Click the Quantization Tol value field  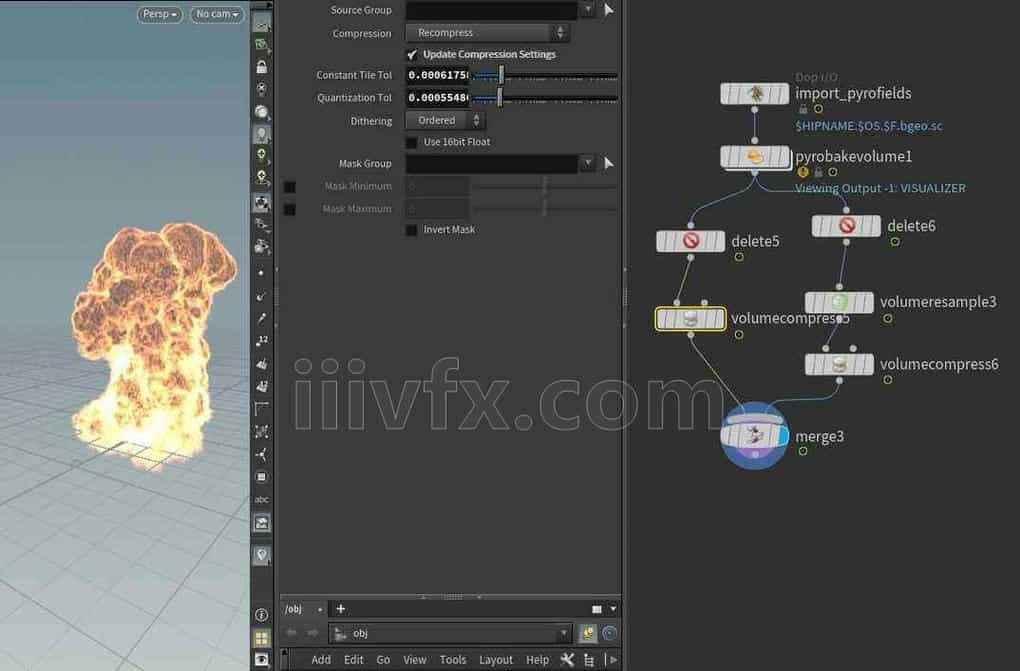[438, 98]
